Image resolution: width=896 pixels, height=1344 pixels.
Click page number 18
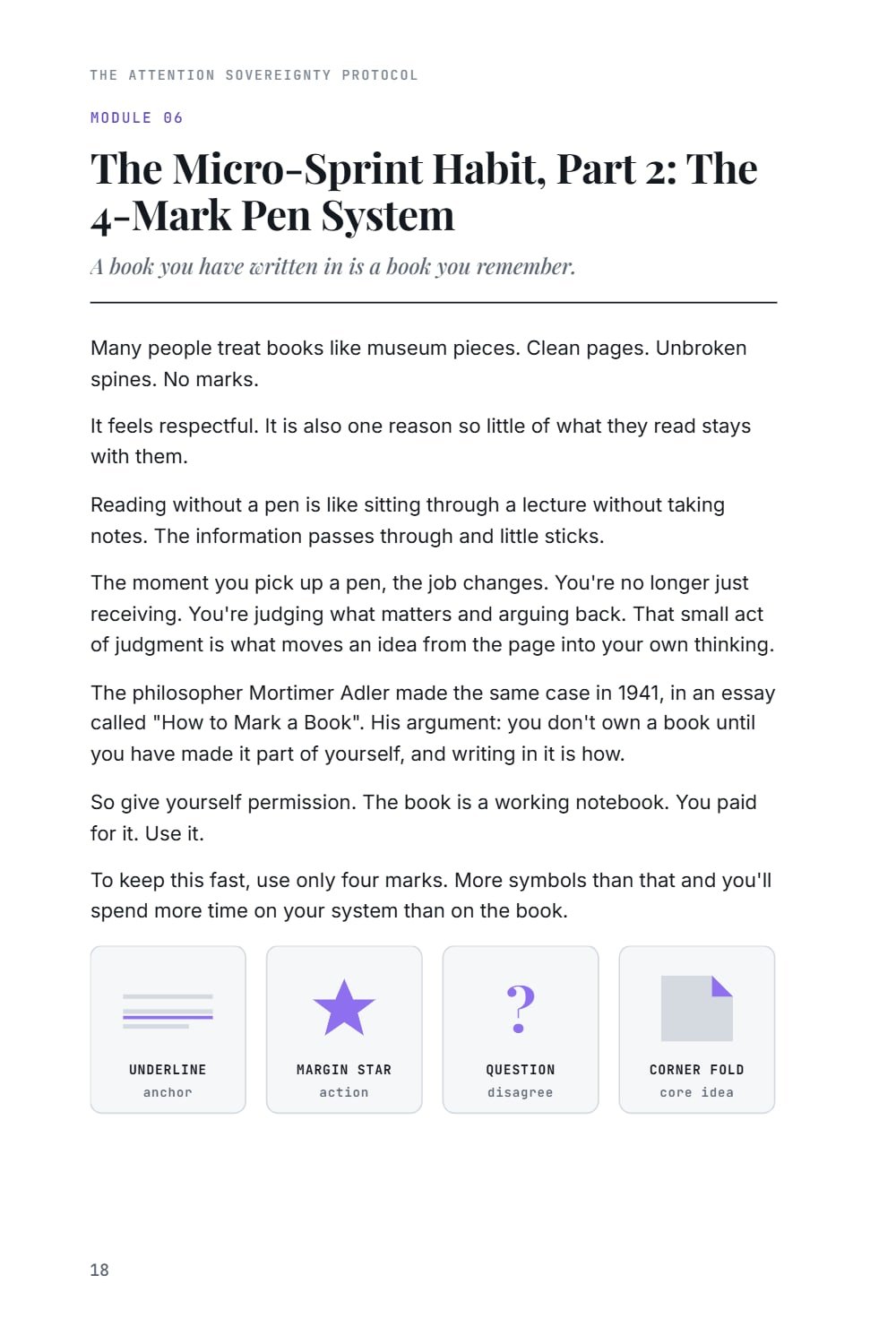click(x=99, y=1270)
